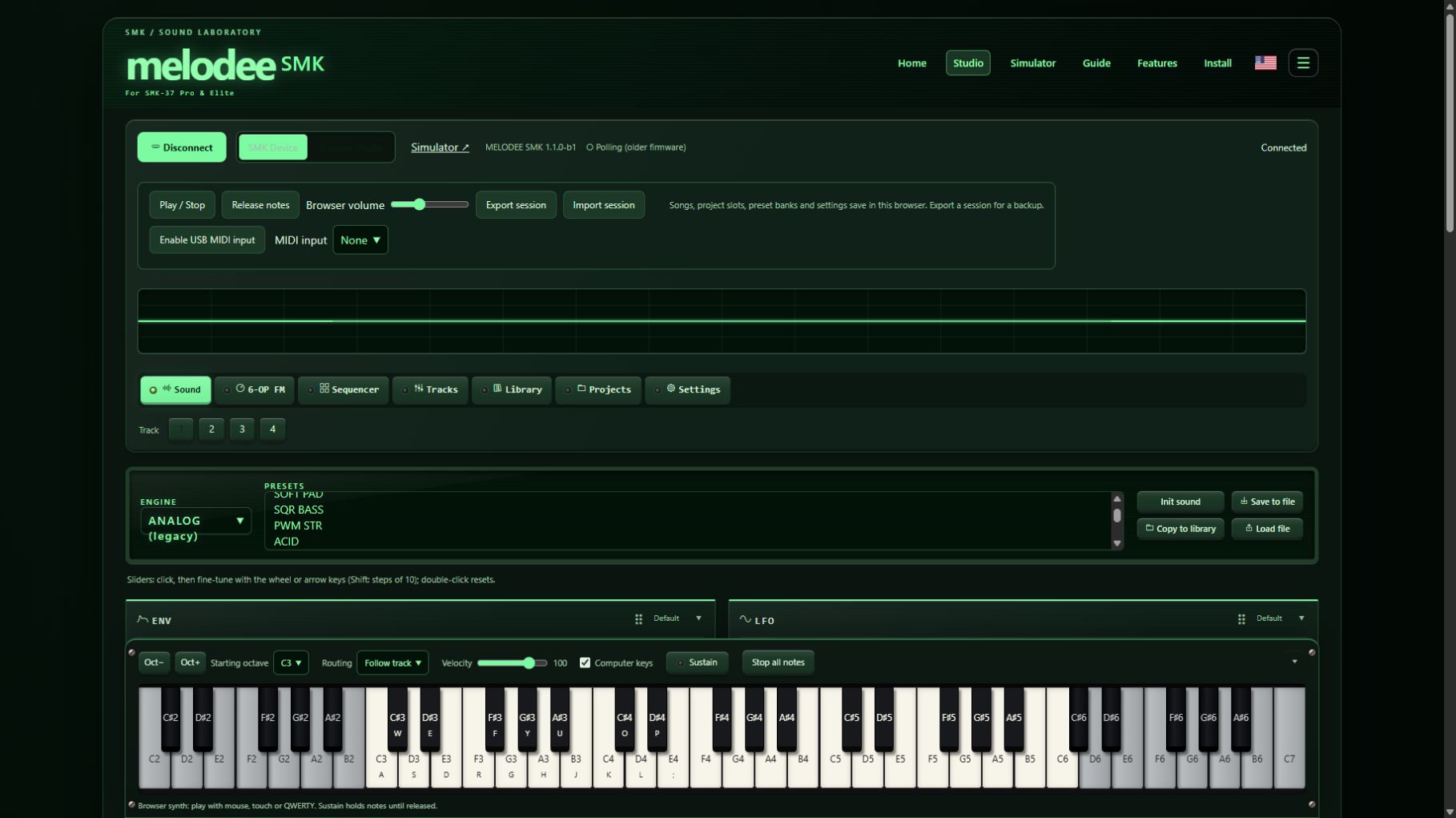Select track 3

(x=242, y=429)
